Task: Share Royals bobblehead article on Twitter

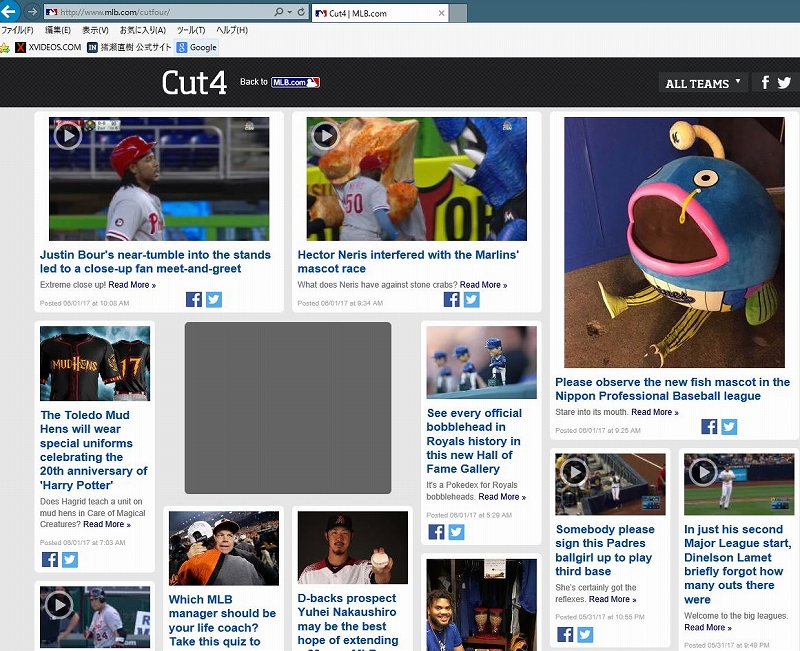Action: [x=457, y=532]
